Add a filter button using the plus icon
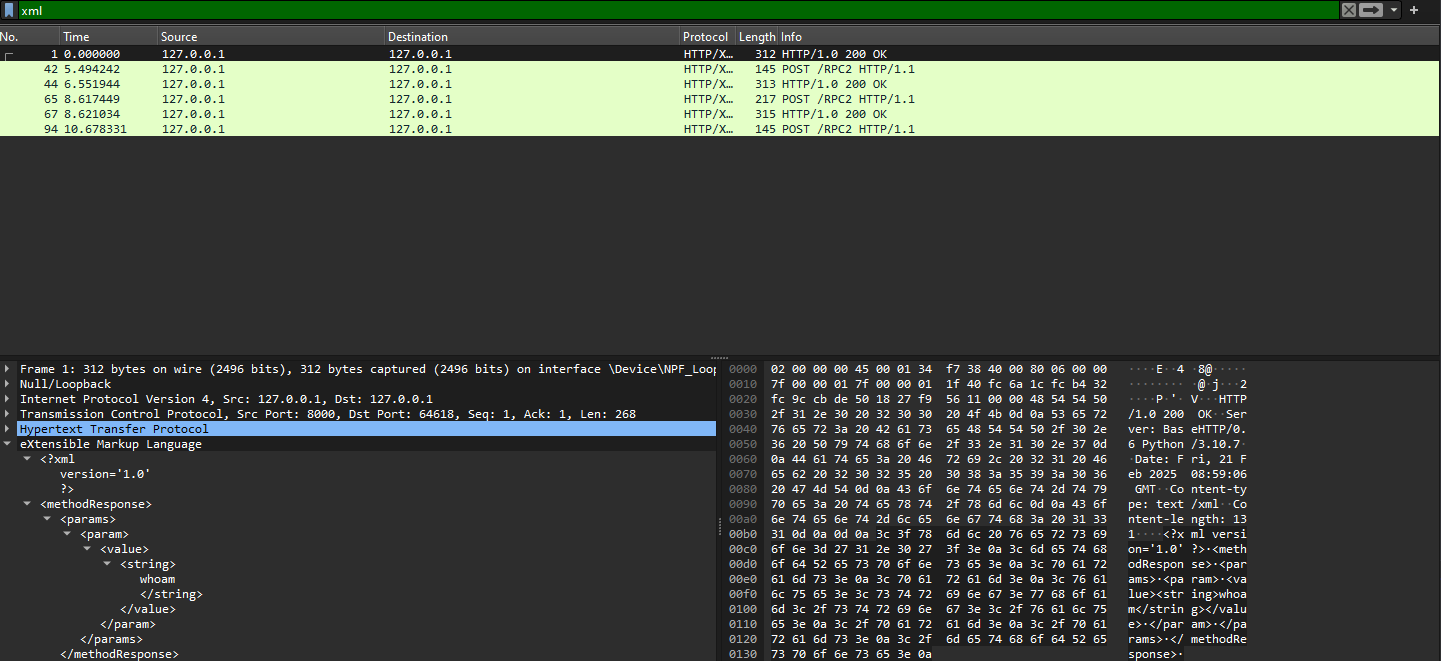The width and height of the screenshot is (1441, 661). click(x=1414, y=10)
